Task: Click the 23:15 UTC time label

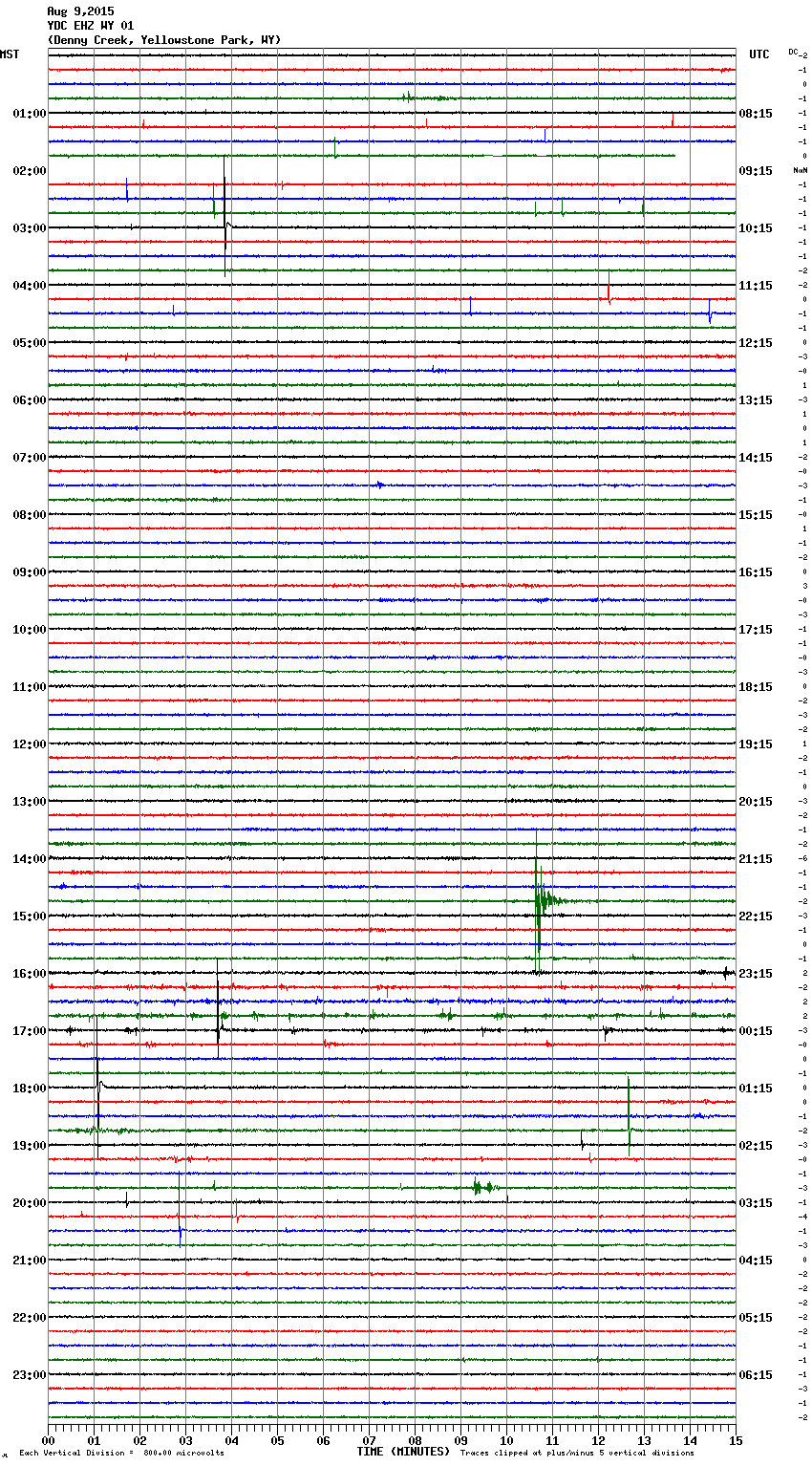Action: coord(756,974)
